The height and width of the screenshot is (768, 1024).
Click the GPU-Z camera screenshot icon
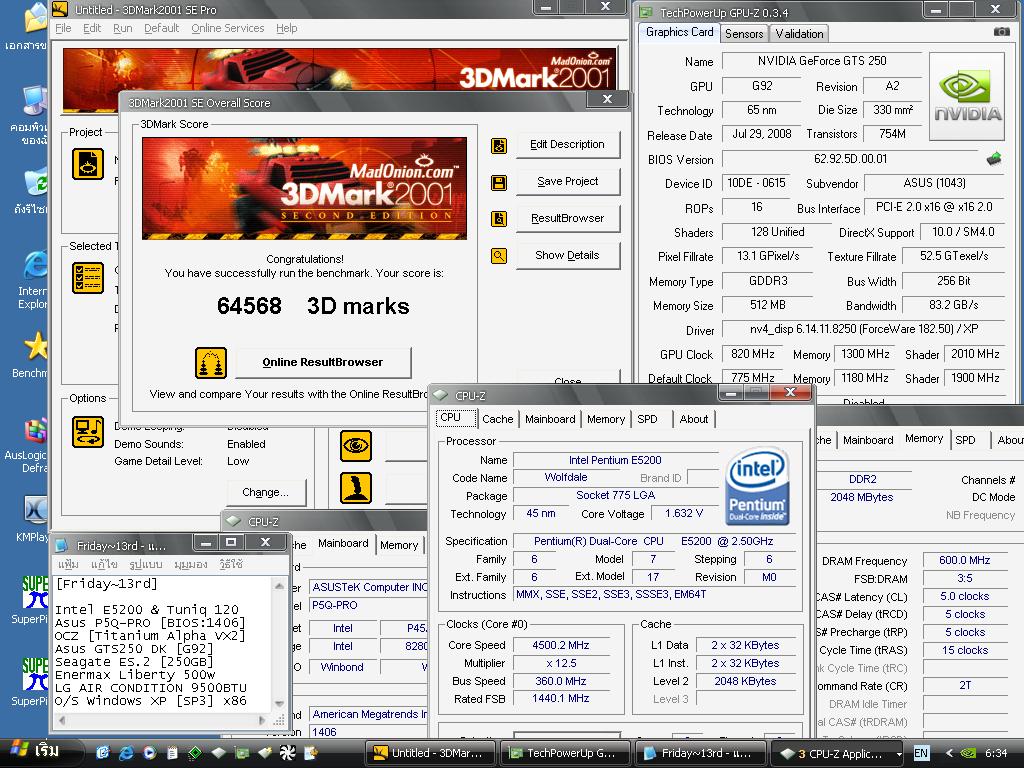pyautogui.click(x=1001, y=32)
